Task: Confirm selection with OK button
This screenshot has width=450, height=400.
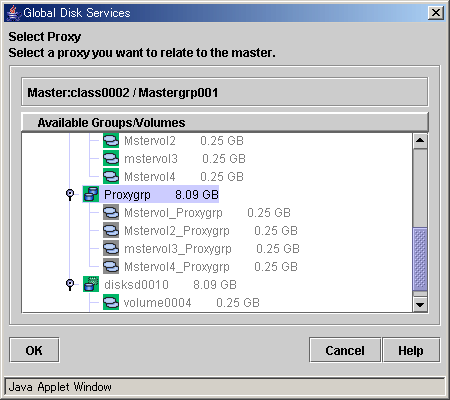Action: 34,350
